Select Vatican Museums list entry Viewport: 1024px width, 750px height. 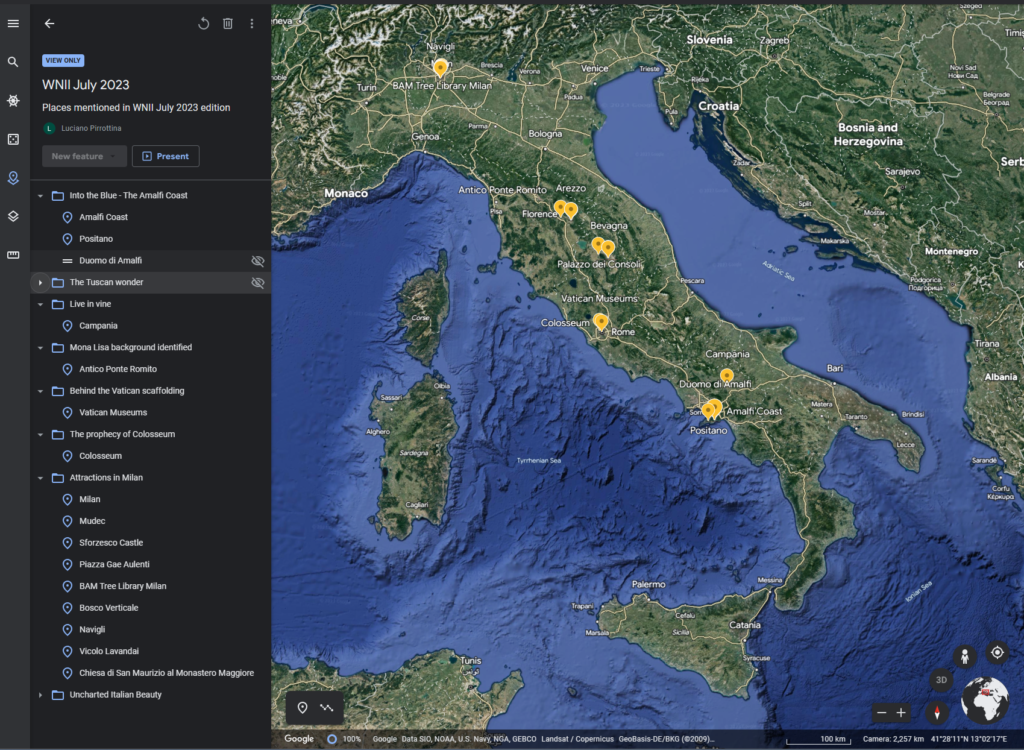click(150, 412)
